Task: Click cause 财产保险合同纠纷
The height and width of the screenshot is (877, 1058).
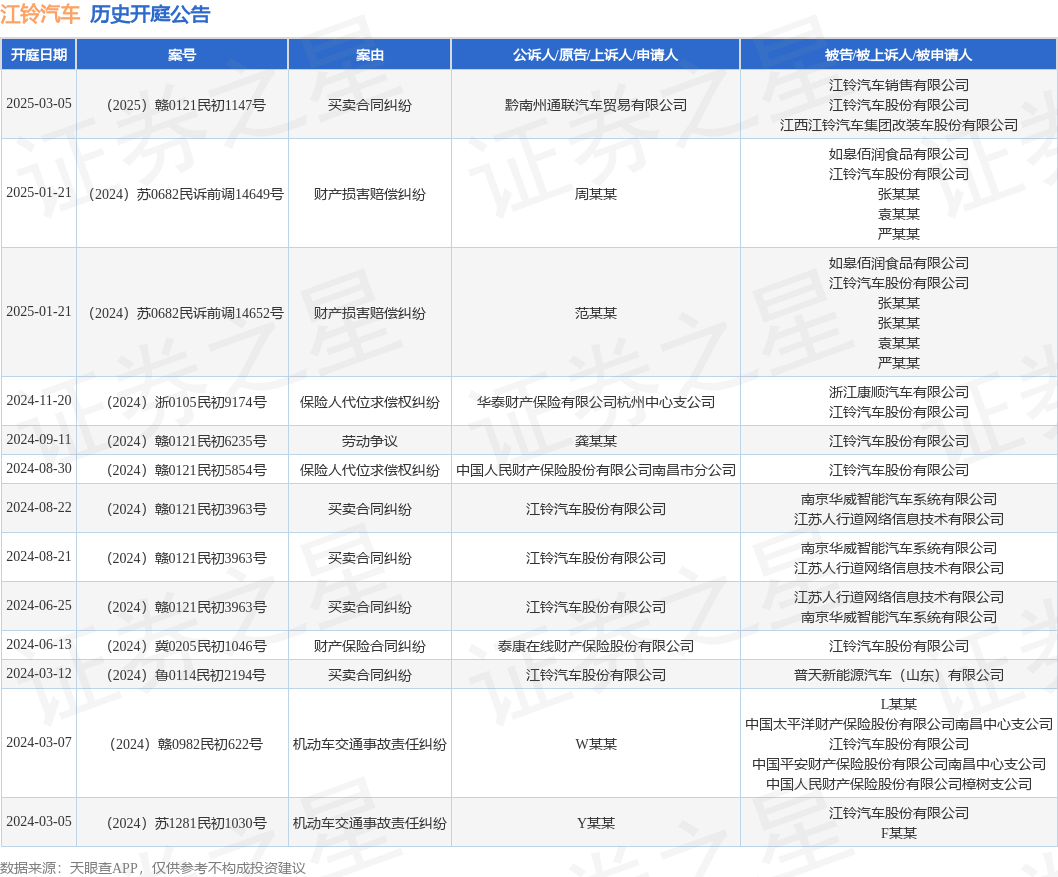Action: point(370,646)
